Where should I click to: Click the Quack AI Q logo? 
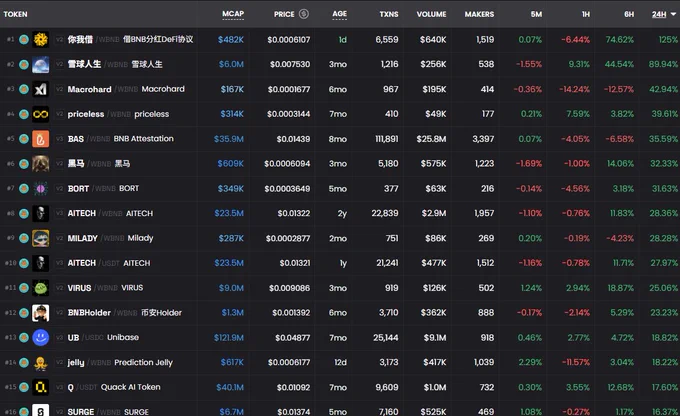(x=40, y=387)
